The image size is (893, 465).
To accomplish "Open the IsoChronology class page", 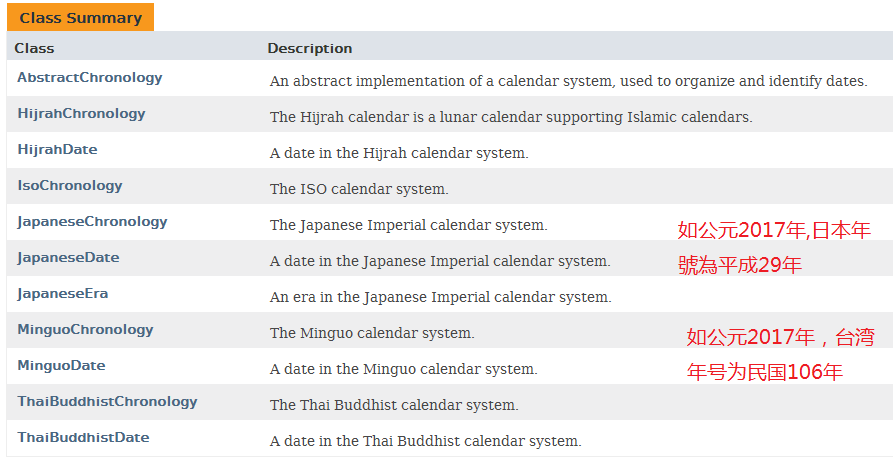I will pyautogui.click(x=69, y=185).
